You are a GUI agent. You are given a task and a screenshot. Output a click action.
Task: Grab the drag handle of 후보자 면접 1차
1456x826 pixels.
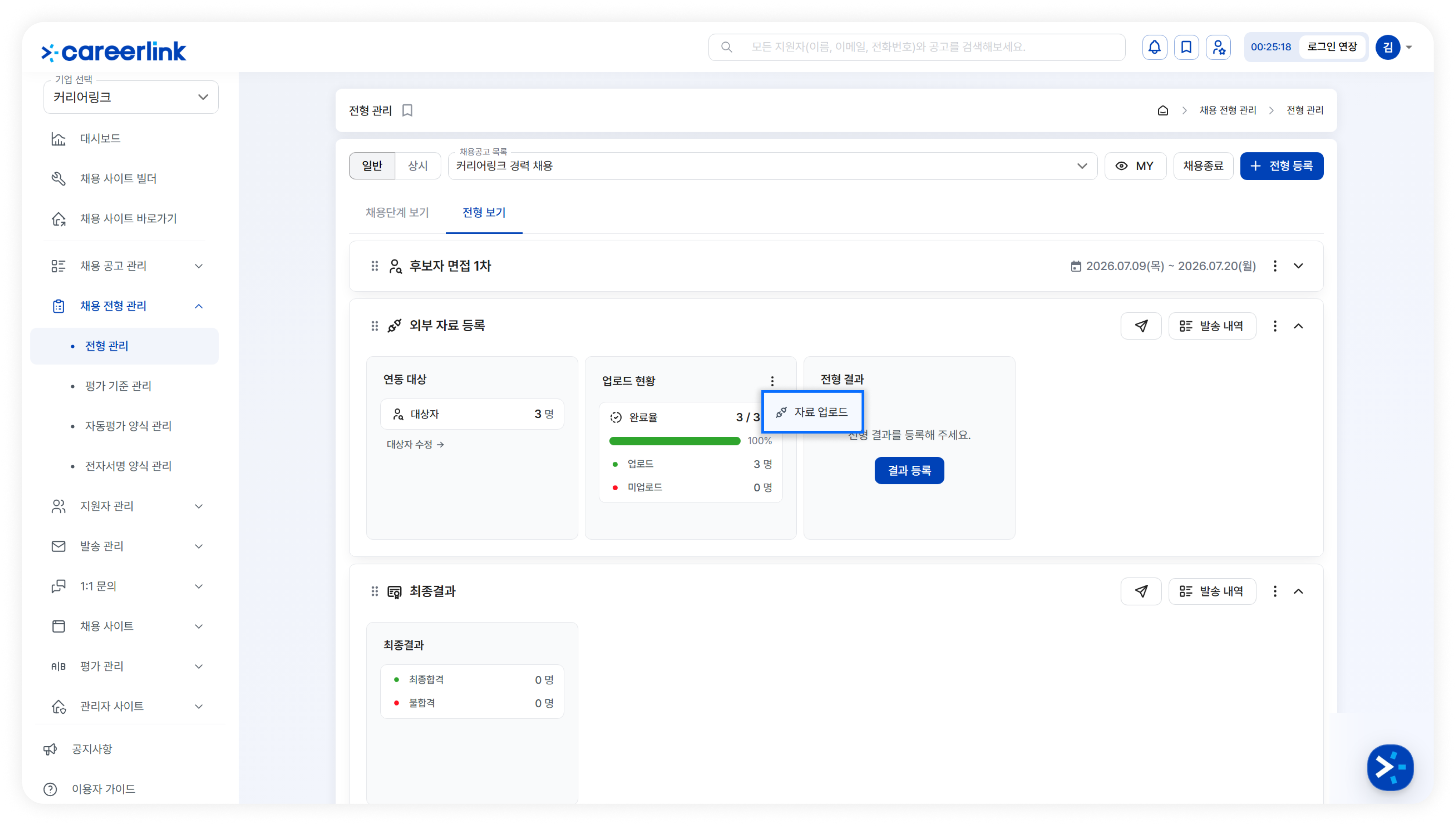coord(374,266)
